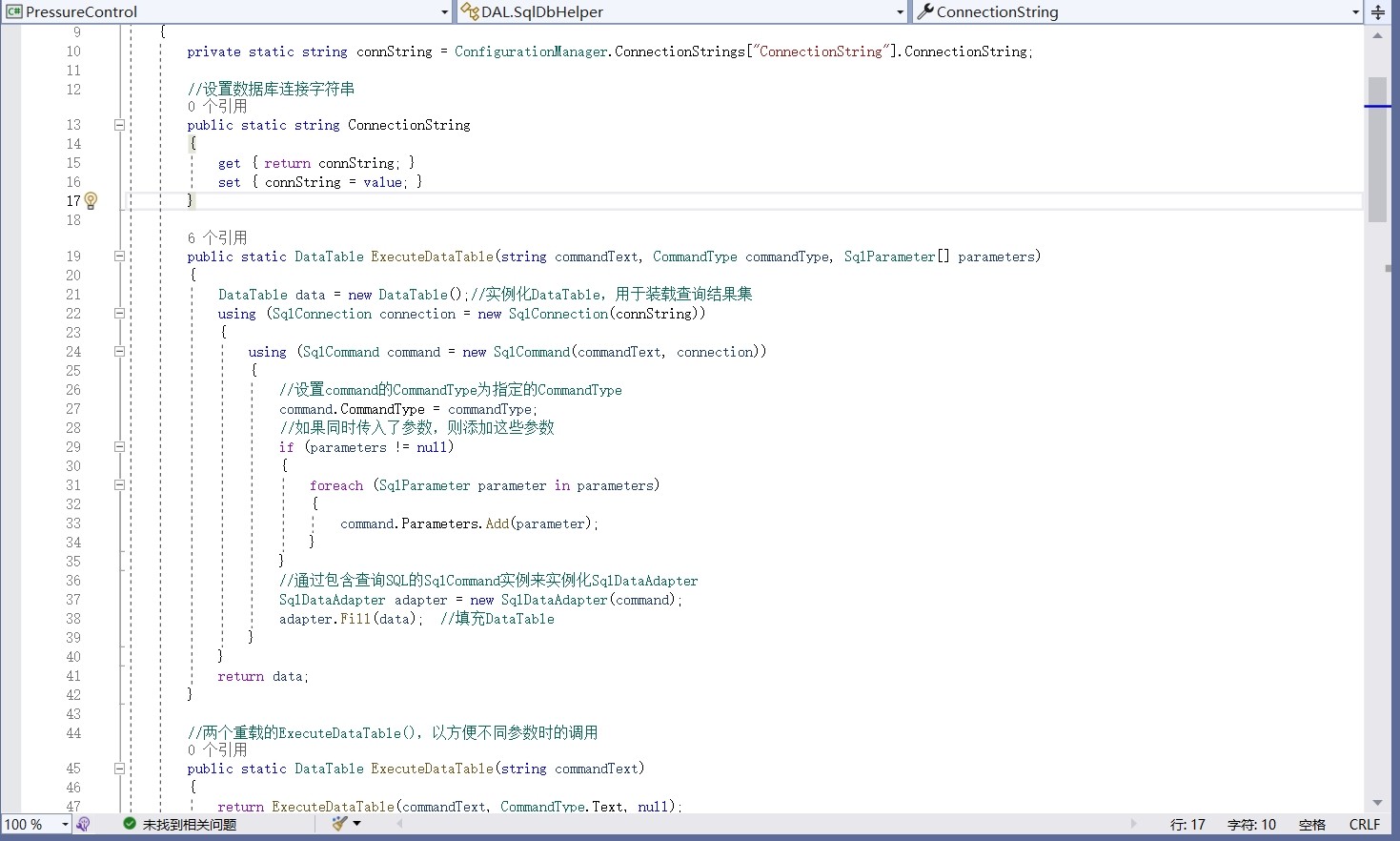Click the 0 个引用 CodeLens above line 45
The image size is (1400, 841).
point(217,750)
